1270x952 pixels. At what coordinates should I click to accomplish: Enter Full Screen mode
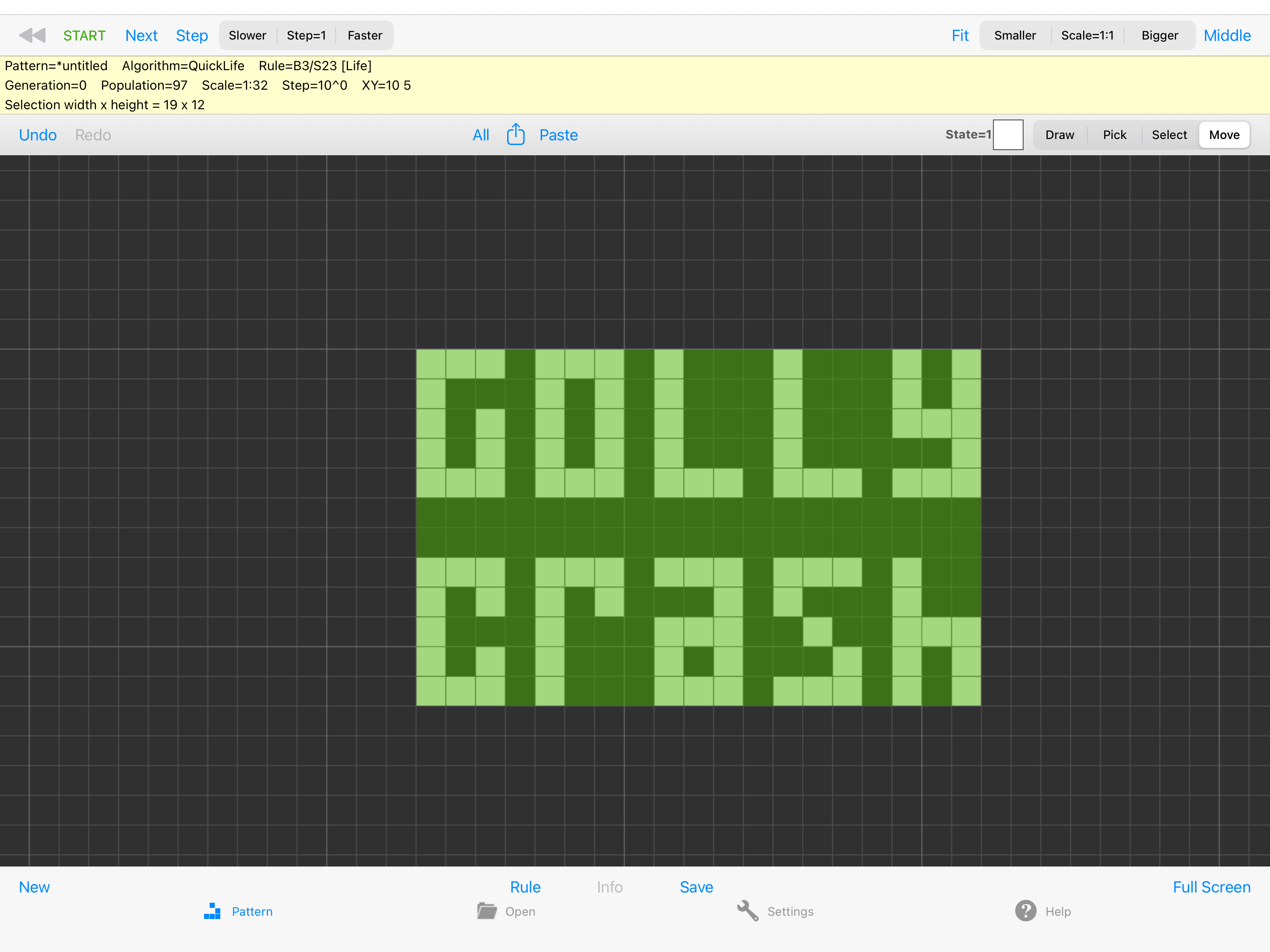1211,887
